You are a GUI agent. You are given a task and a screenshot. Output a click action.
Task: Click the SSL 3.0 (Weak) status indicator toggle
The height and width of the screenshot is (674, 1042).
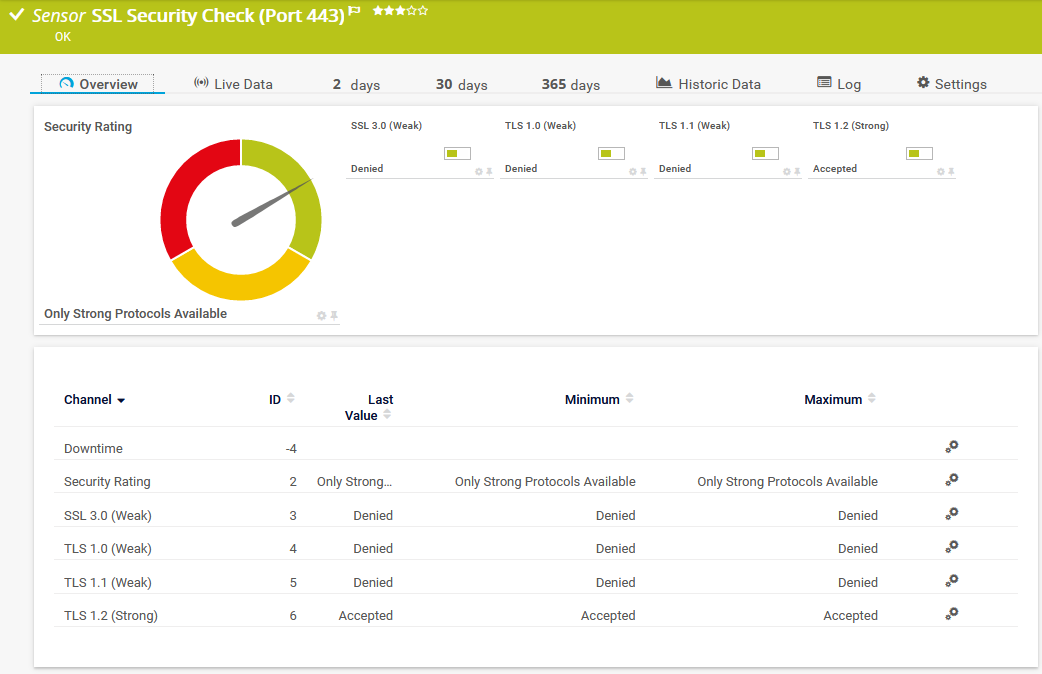coord(457,153)
